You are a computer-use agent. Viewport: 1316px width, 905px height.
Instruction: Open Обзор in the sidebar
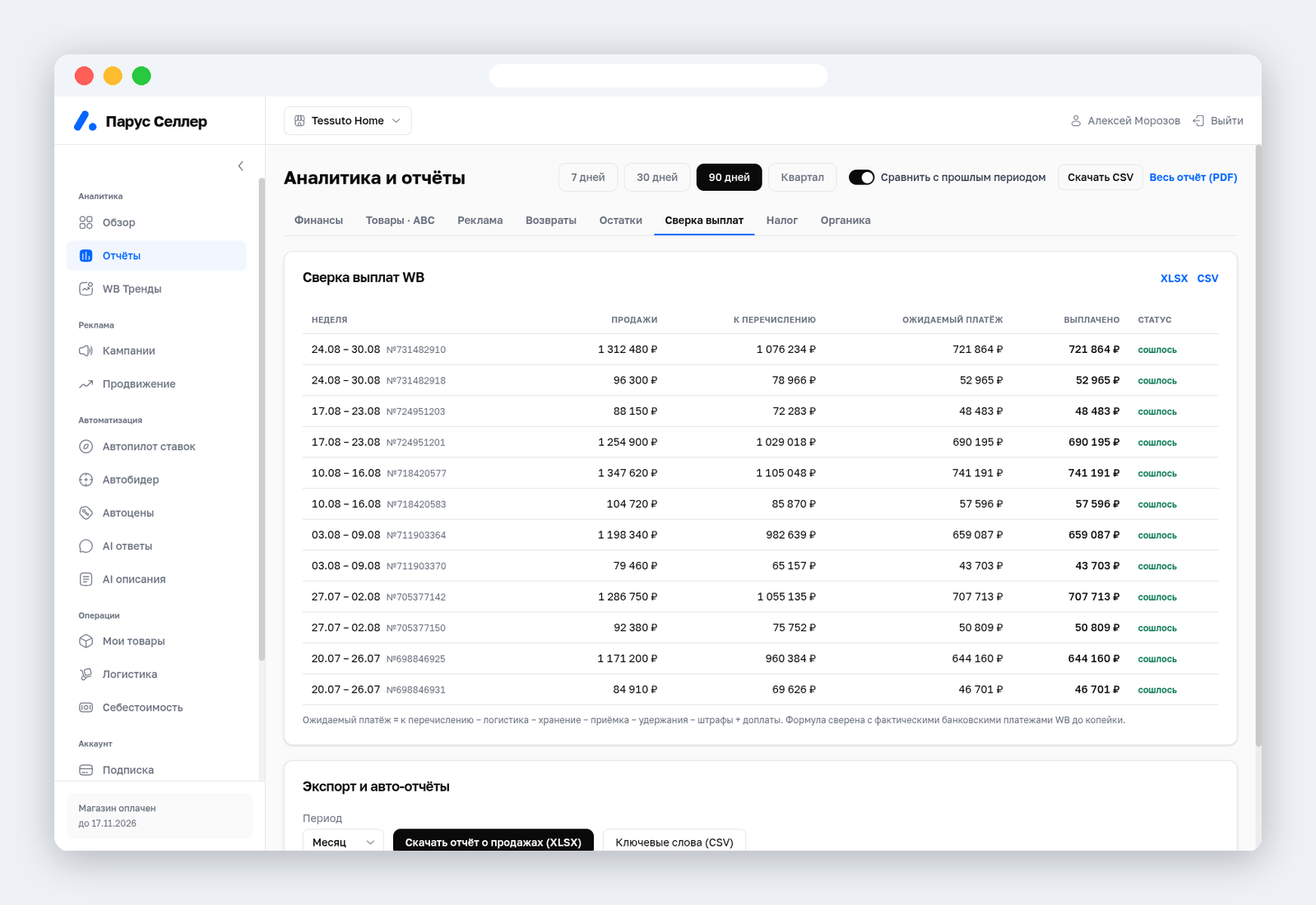click(x=156, y=223)
